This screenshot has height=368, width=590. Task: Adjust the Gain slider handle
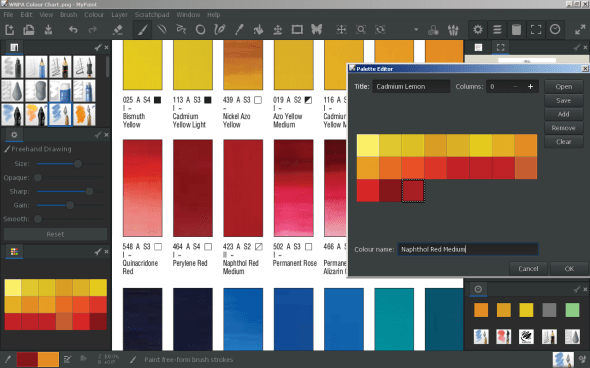pyautogui.click(x=70, y=205)
